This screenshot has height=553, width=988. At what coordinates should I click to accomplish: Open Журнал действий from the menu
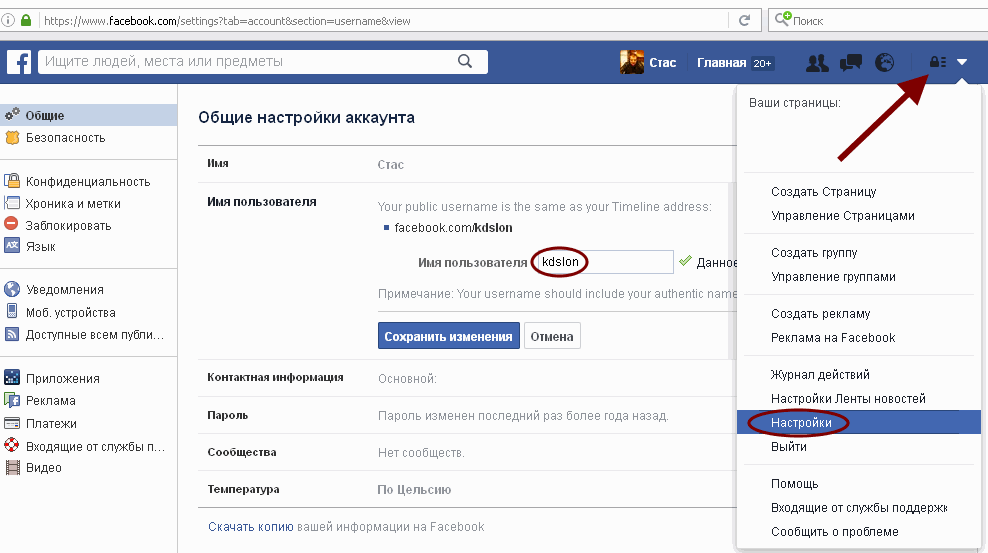[820, 375]
